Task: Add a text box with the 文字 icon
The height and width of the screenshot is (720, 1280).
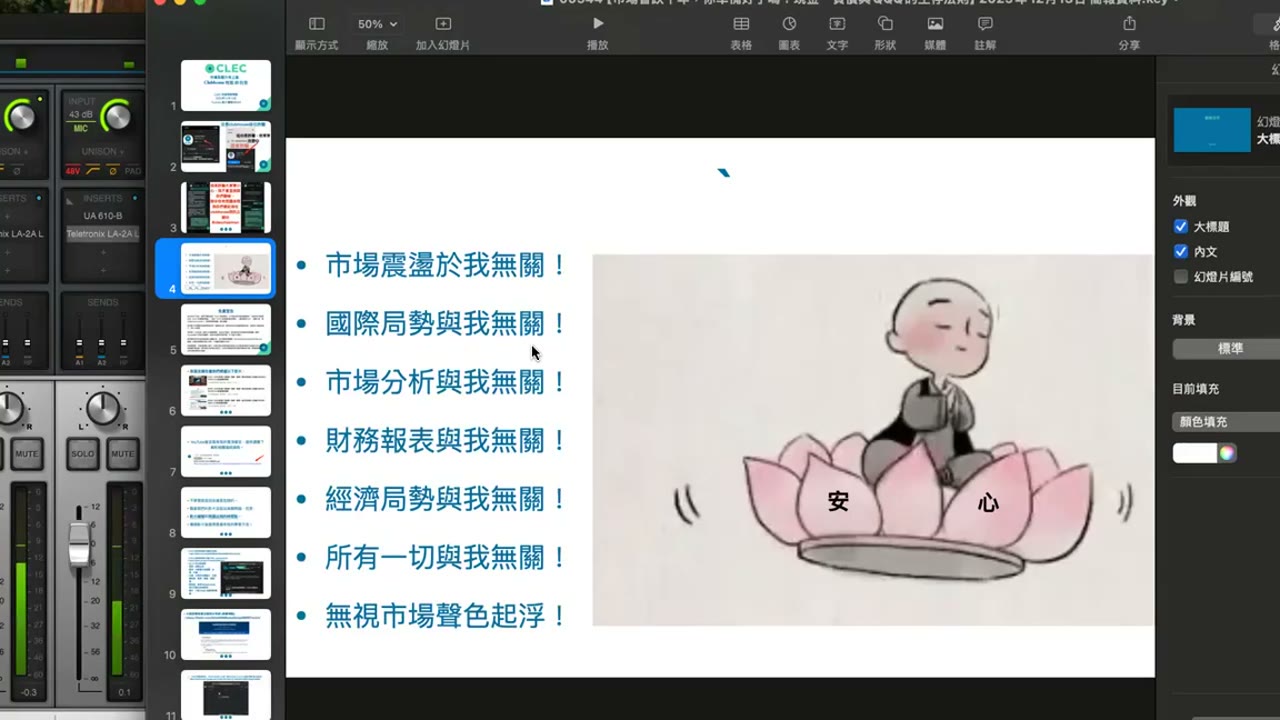Action: pyautogui.click(x=837, y=24)
